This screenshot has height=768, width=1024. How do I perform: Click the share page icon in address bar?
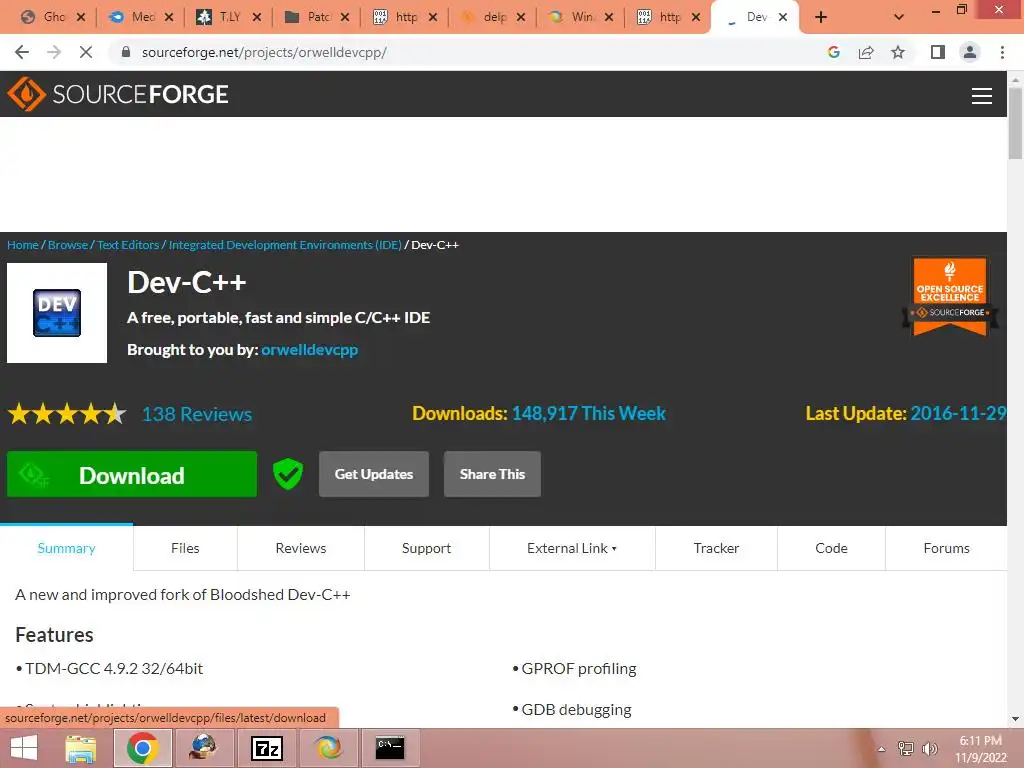click(x=866, y=52)
